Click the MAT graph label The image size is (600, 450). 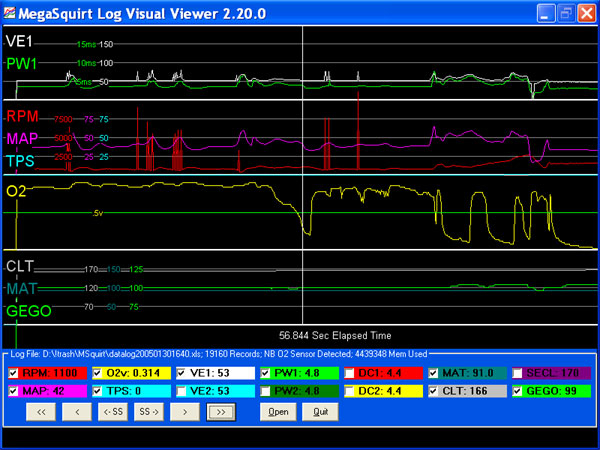pos(22,288)
